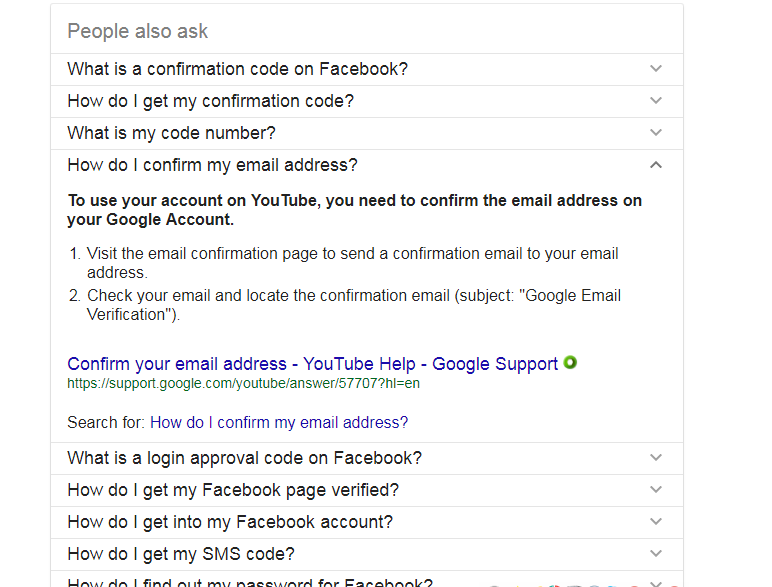
Task: Expand chevron for 'How do I get my SMS code?'
Action: [x=656, y=554]
